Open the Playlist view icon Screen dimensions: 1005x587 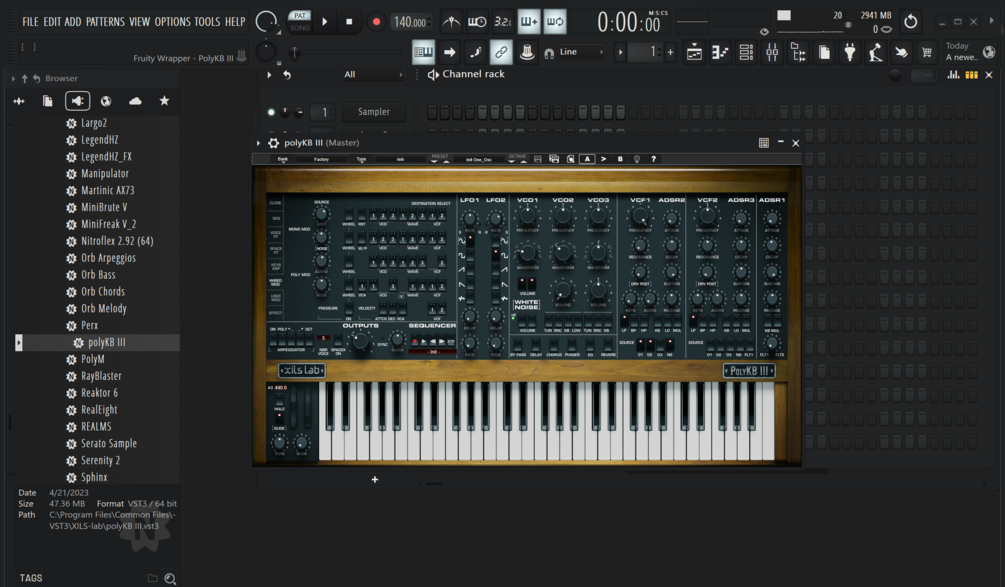694,53
